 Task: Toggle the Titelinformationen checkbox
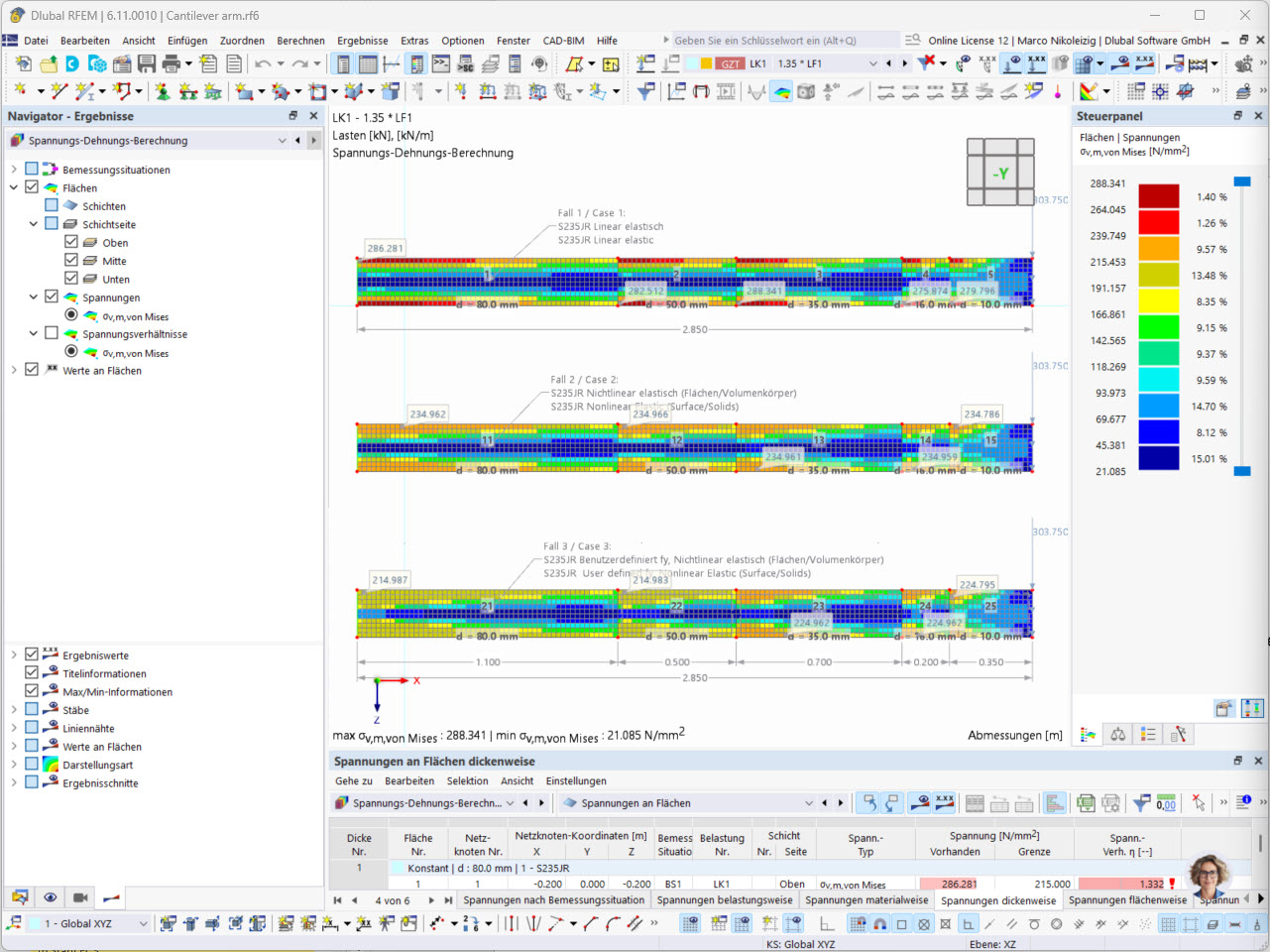point(32,673)
